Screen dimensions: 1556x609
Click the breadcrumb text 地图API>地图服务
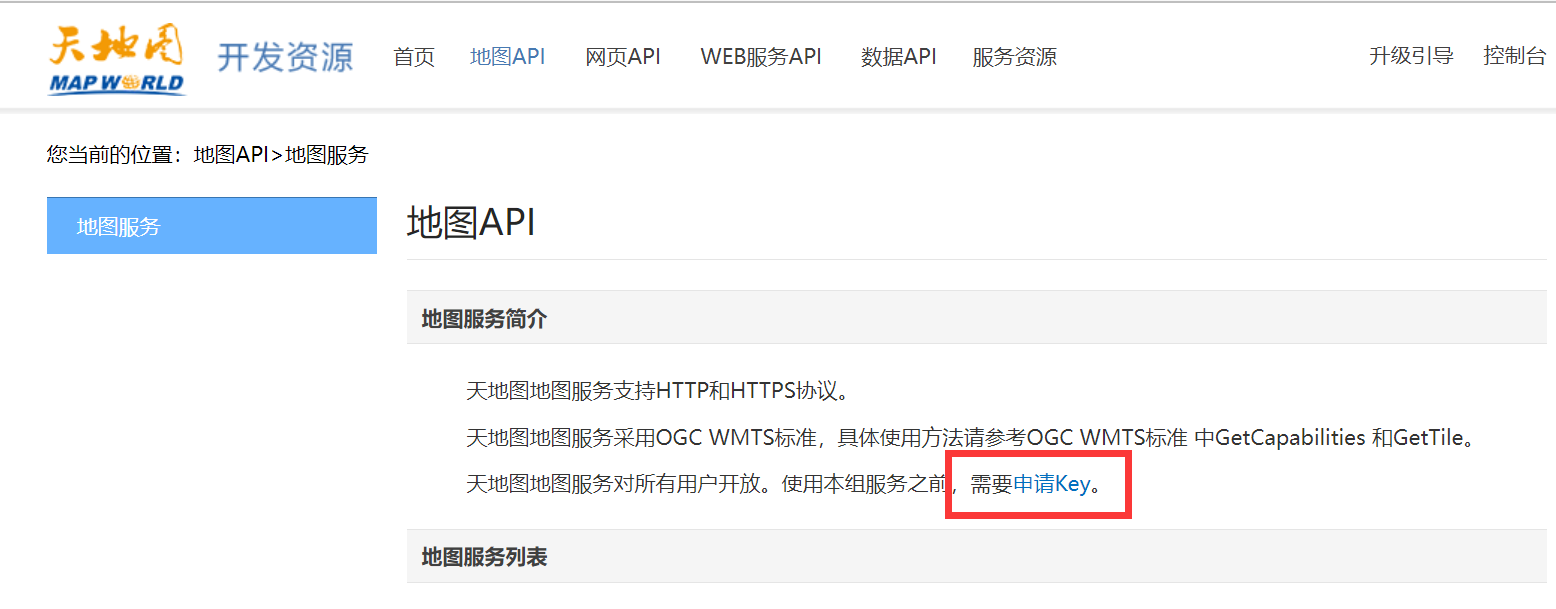tap(281, 155)
